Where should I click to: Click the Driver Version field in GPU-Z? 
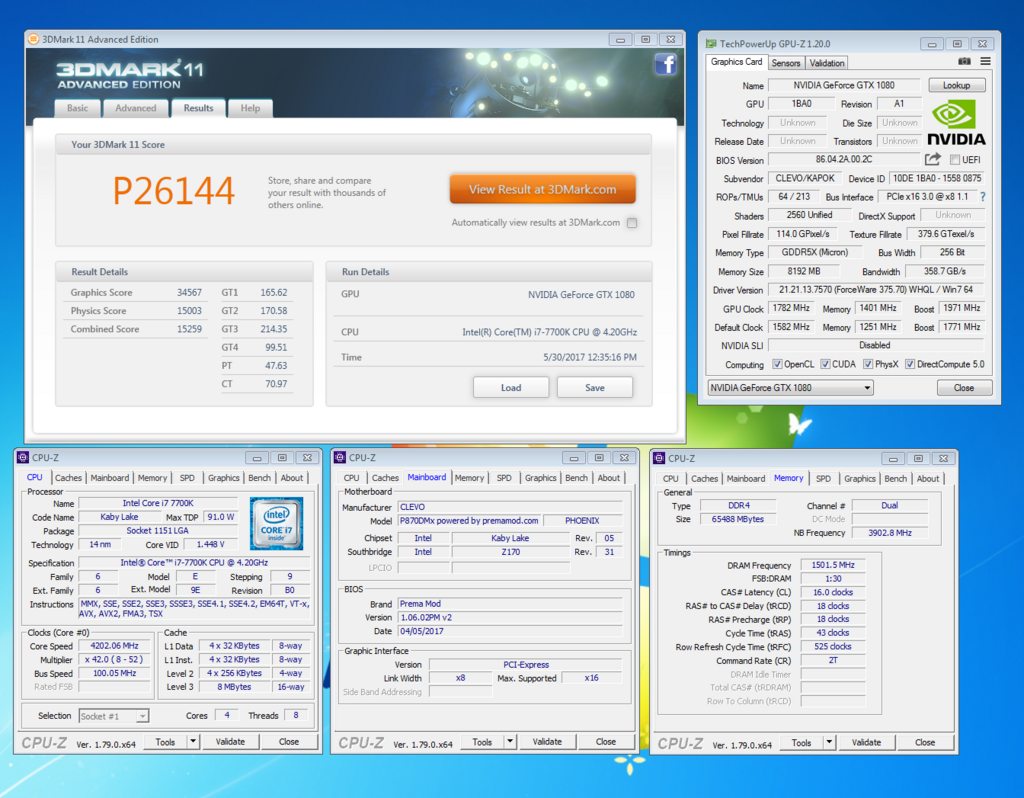(876, 290)
